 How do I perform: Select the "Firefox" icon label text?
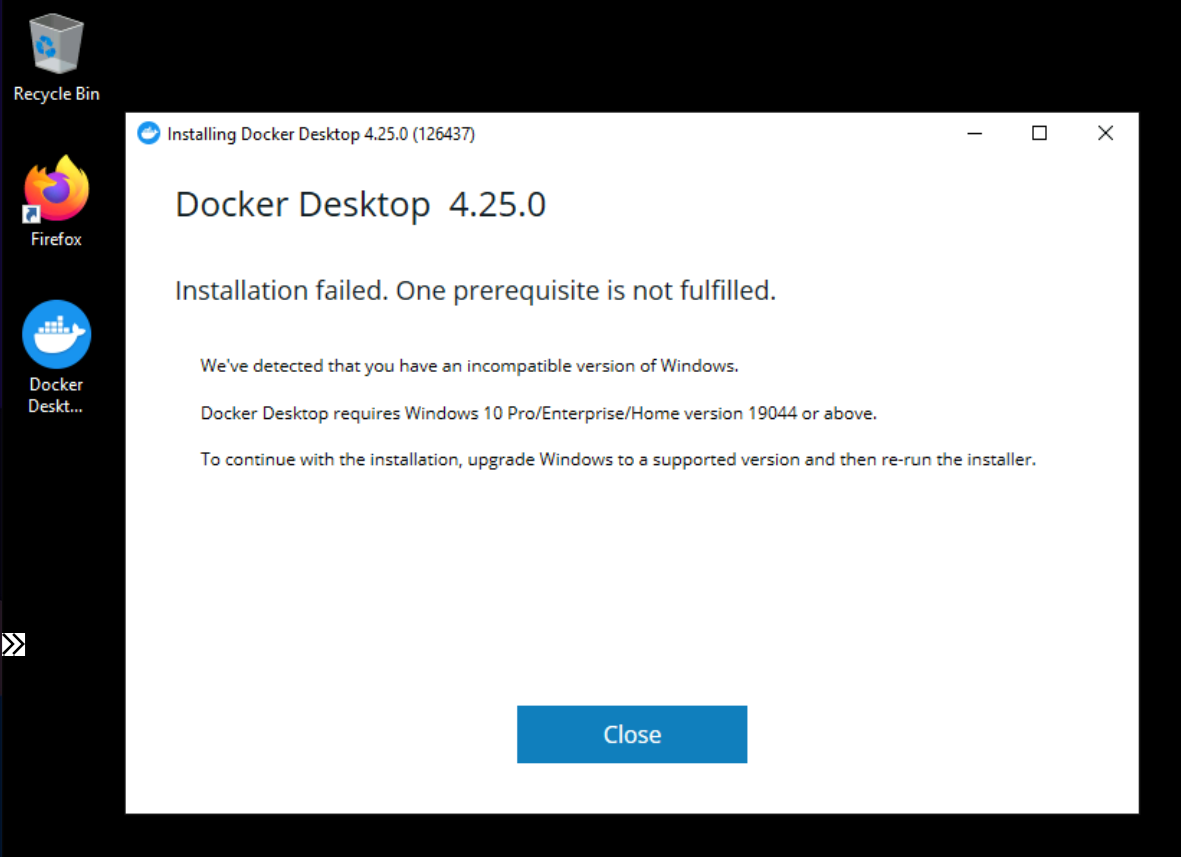[x=56, y=239]
